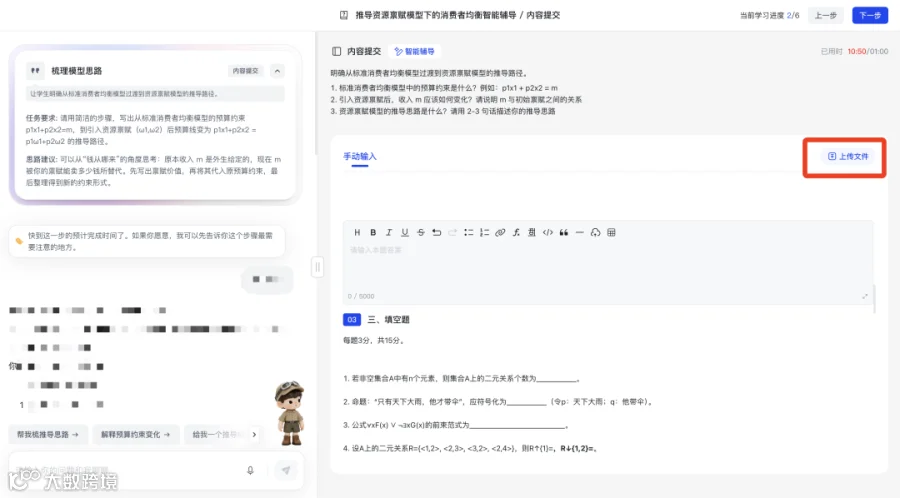Click 给我一个推导 suggestion chip

click(217, 434)
